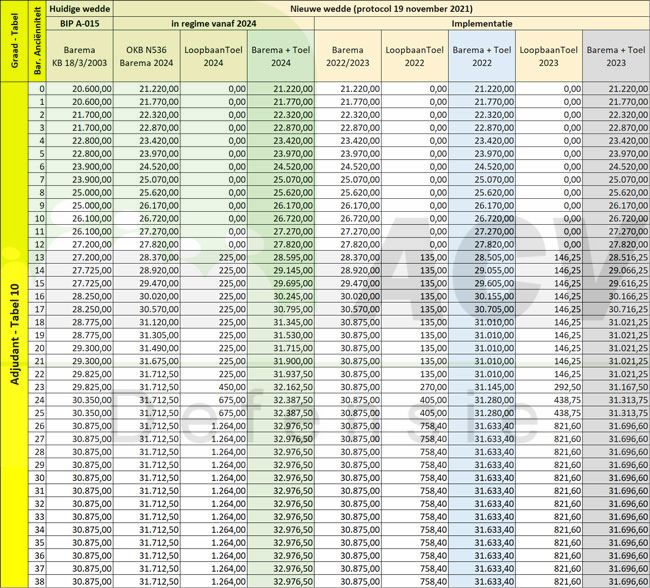The width and height of the screenshot is (650, 588).
Task: Select the 450,00 LoopbaanToel cell in row 23
Action: (214, 387)
